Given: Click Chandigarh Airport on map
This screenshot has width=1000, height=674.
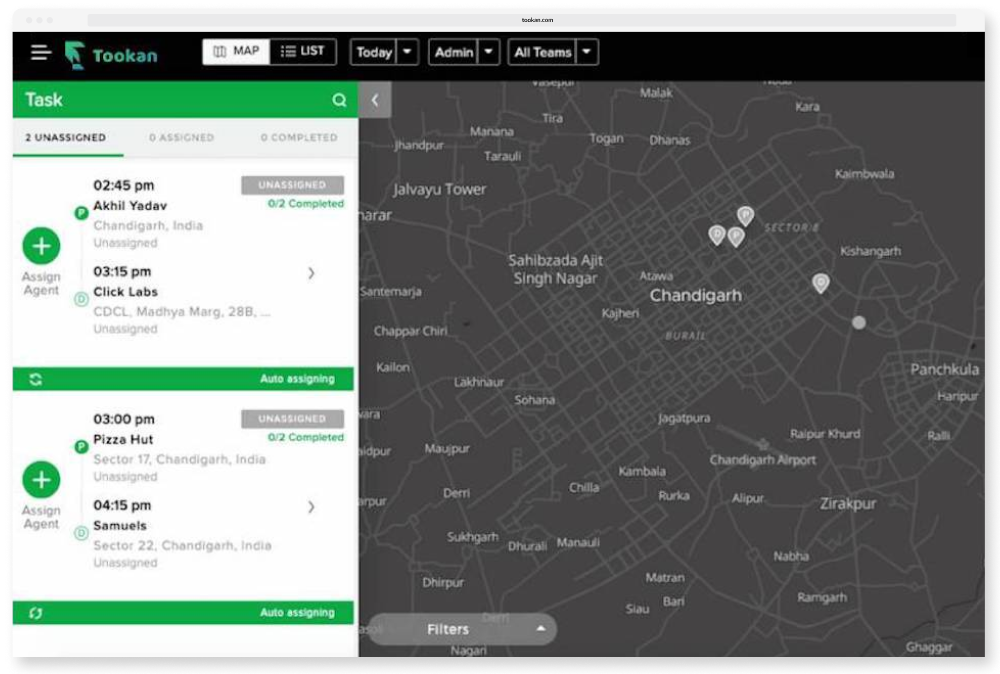Looking at the screenshot, I should coord(763,460).
